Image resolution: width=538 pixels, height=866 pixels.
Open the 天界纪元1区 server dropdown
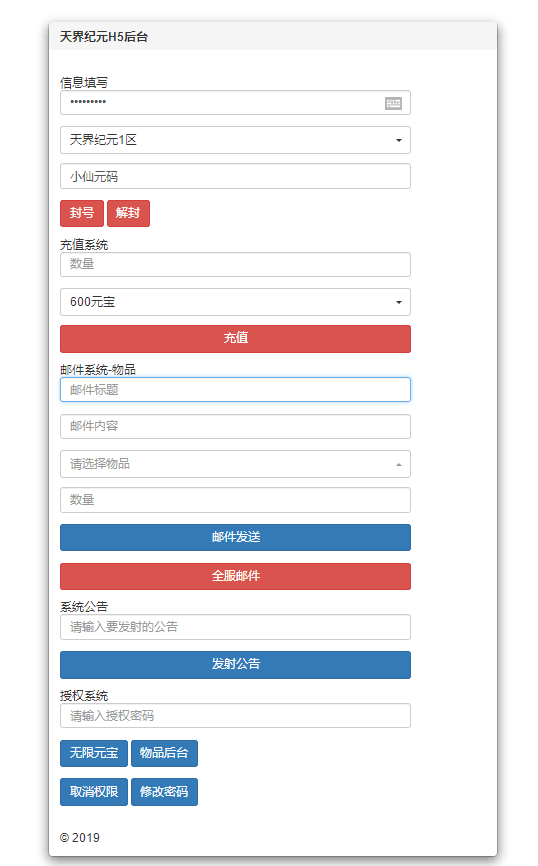click(x=235, y=140)
